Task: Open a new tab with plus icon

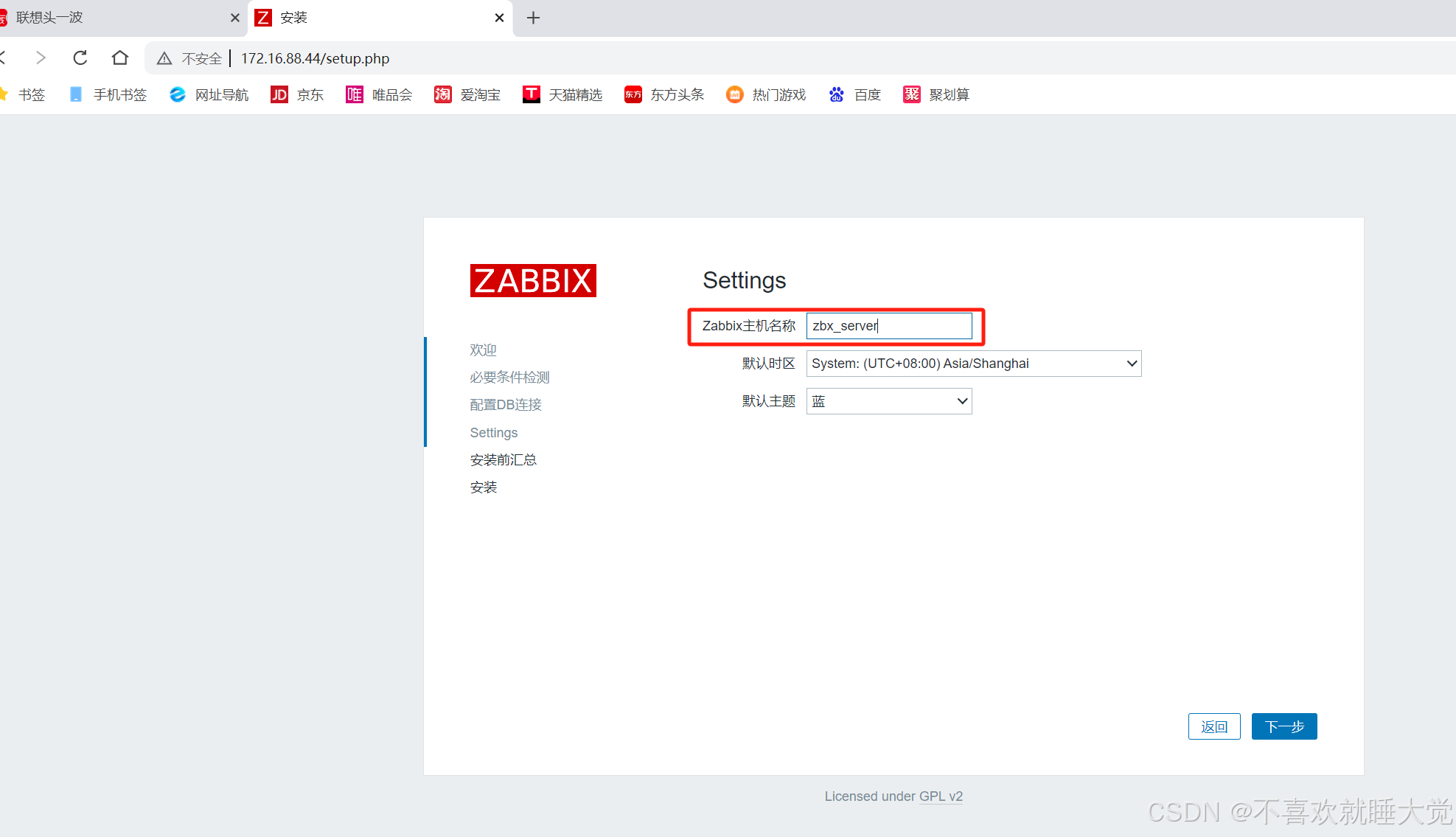Action: 534,18
